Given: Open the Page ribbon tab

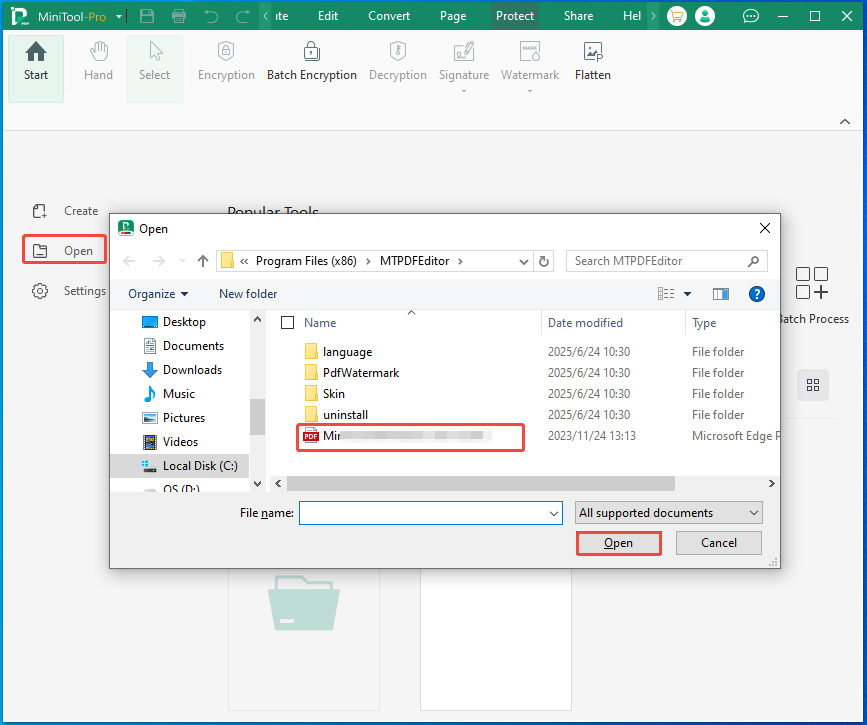Looking at the screenshot, I should 453,16.
